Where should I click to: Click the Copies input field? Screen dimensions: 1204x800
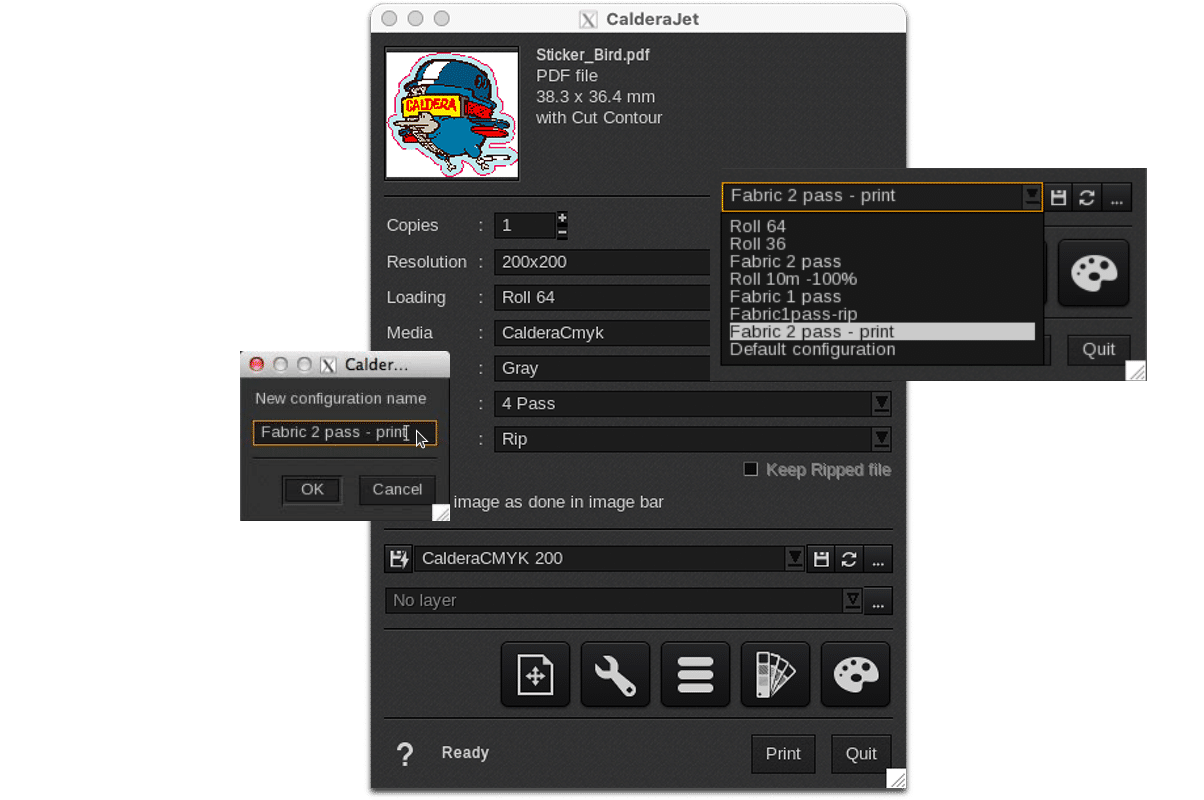[x=524, y=226]
